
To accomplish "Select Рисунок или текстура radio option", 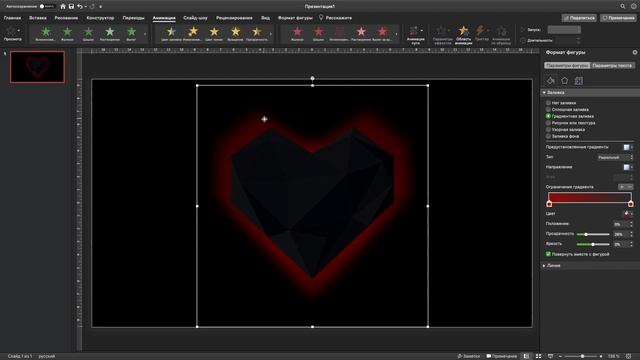I will (548, 123).
